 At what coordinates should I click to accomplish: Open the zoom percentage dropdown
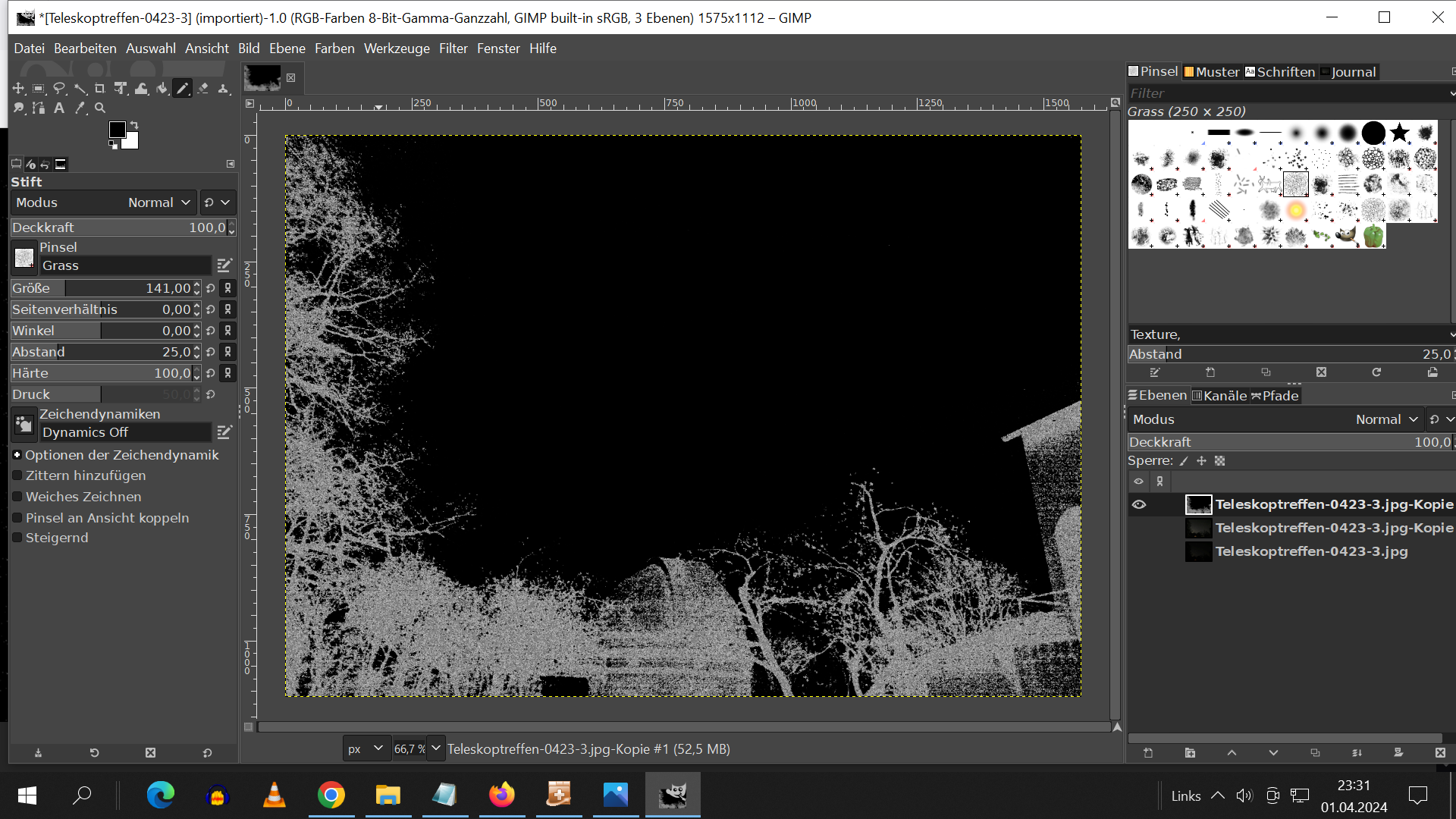click(x=436, y=749)
